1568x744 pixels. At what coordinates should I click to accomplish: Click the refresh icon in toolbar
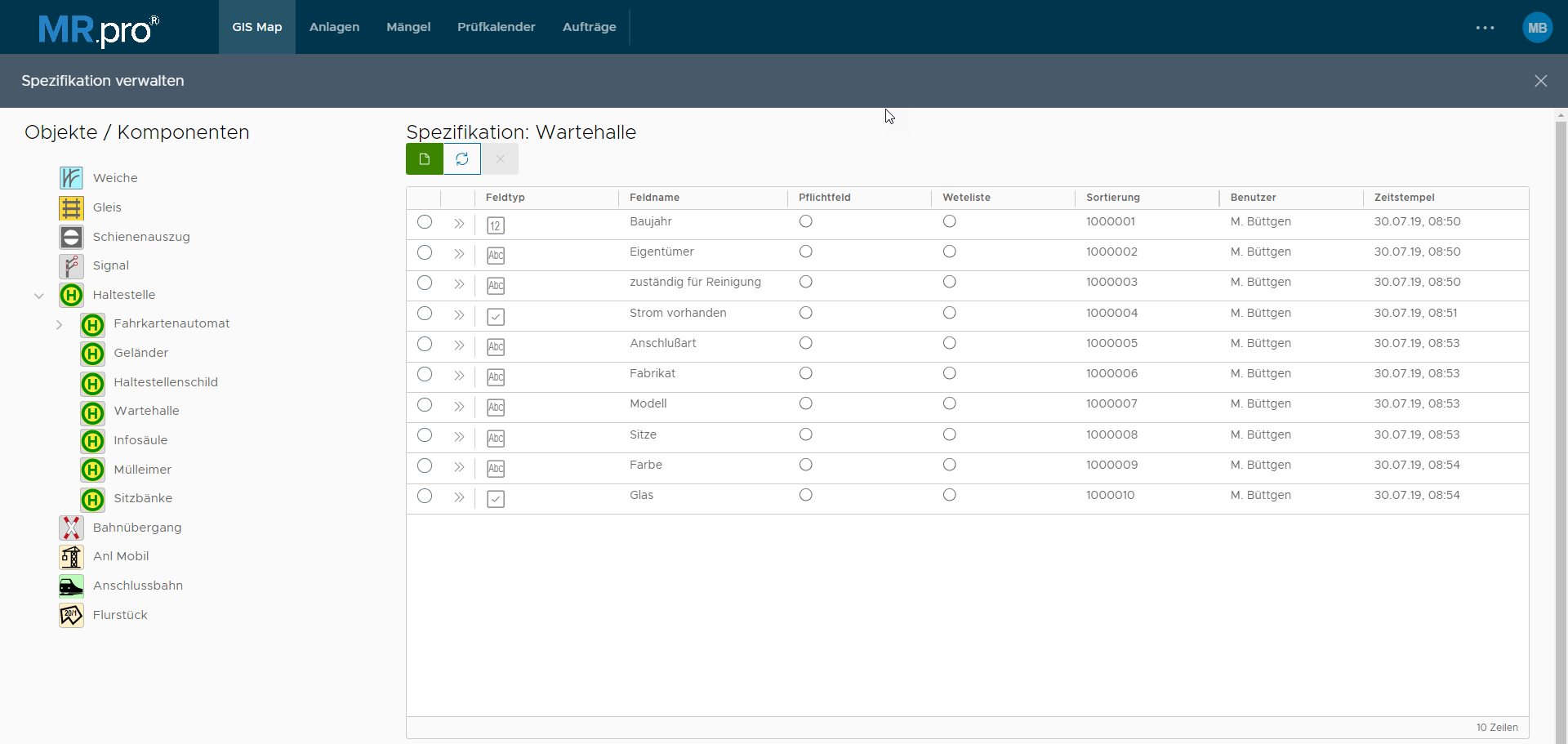(462, 159)
